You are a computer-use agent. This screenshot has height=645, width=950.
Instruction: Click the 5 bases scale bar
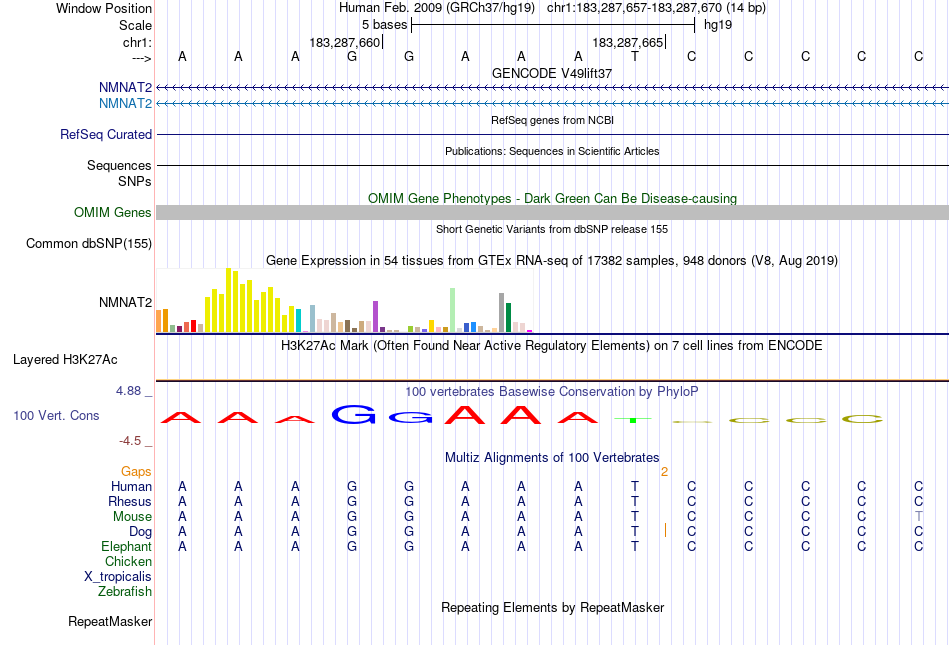click(553, 25)
